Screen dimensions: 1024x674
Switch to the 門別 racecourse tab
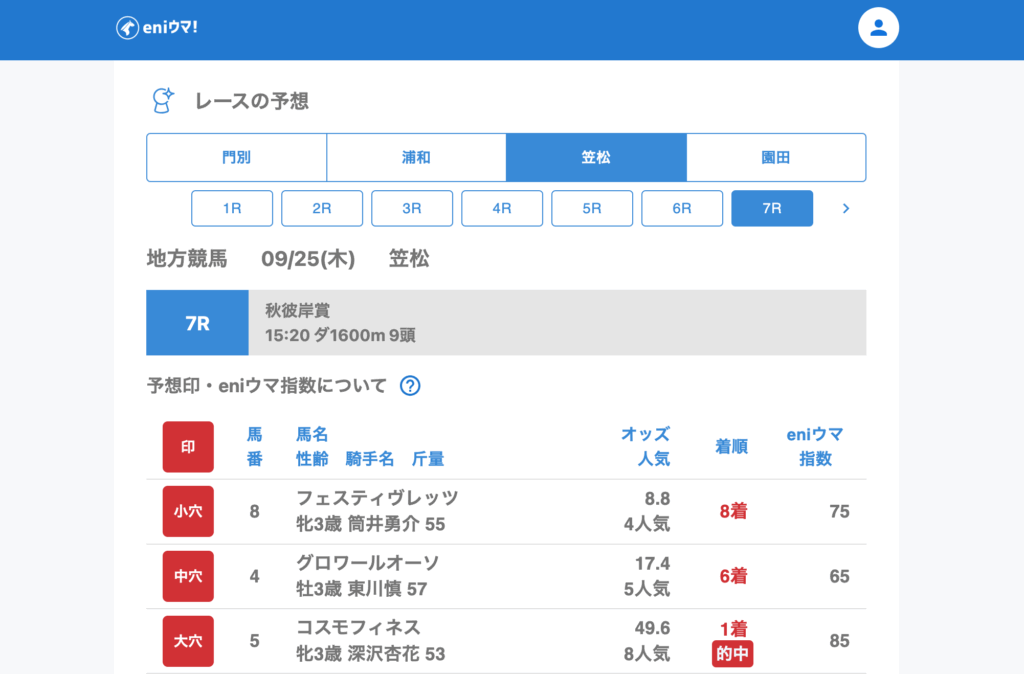click(x=237, y=158)
